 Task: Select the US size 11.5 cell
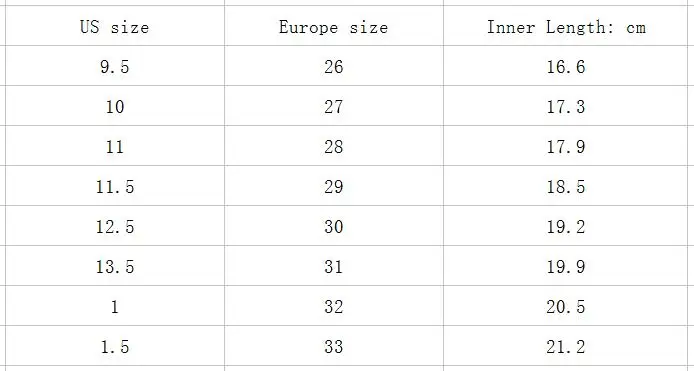pos(115,186)
